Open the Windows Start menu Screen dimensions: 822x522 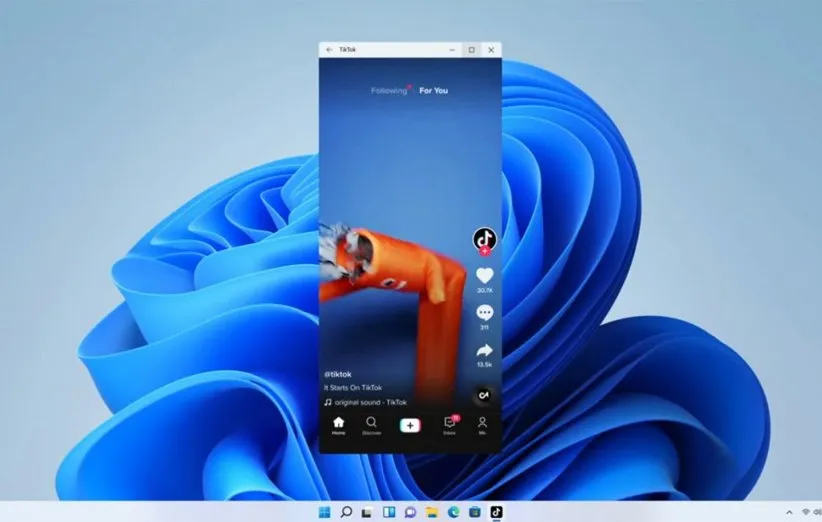(324, 512)
